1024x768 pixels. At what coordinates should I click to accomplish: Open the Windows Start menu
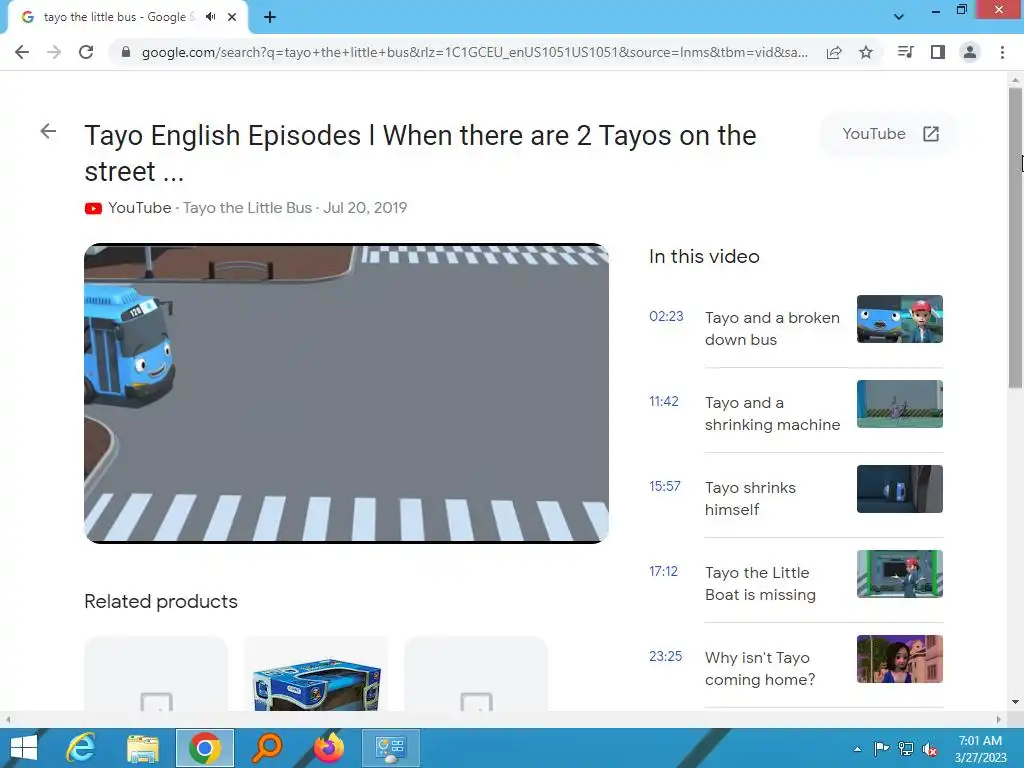pyautogui.click(x=22, y=748)
